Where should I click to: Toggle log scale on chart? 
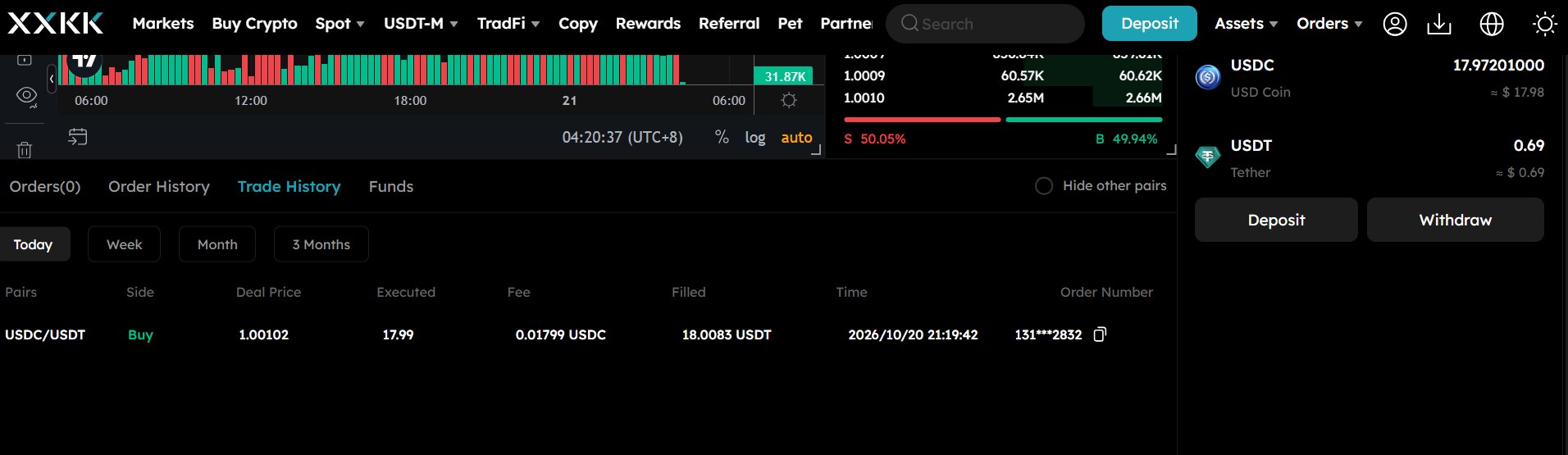(755, 137)
